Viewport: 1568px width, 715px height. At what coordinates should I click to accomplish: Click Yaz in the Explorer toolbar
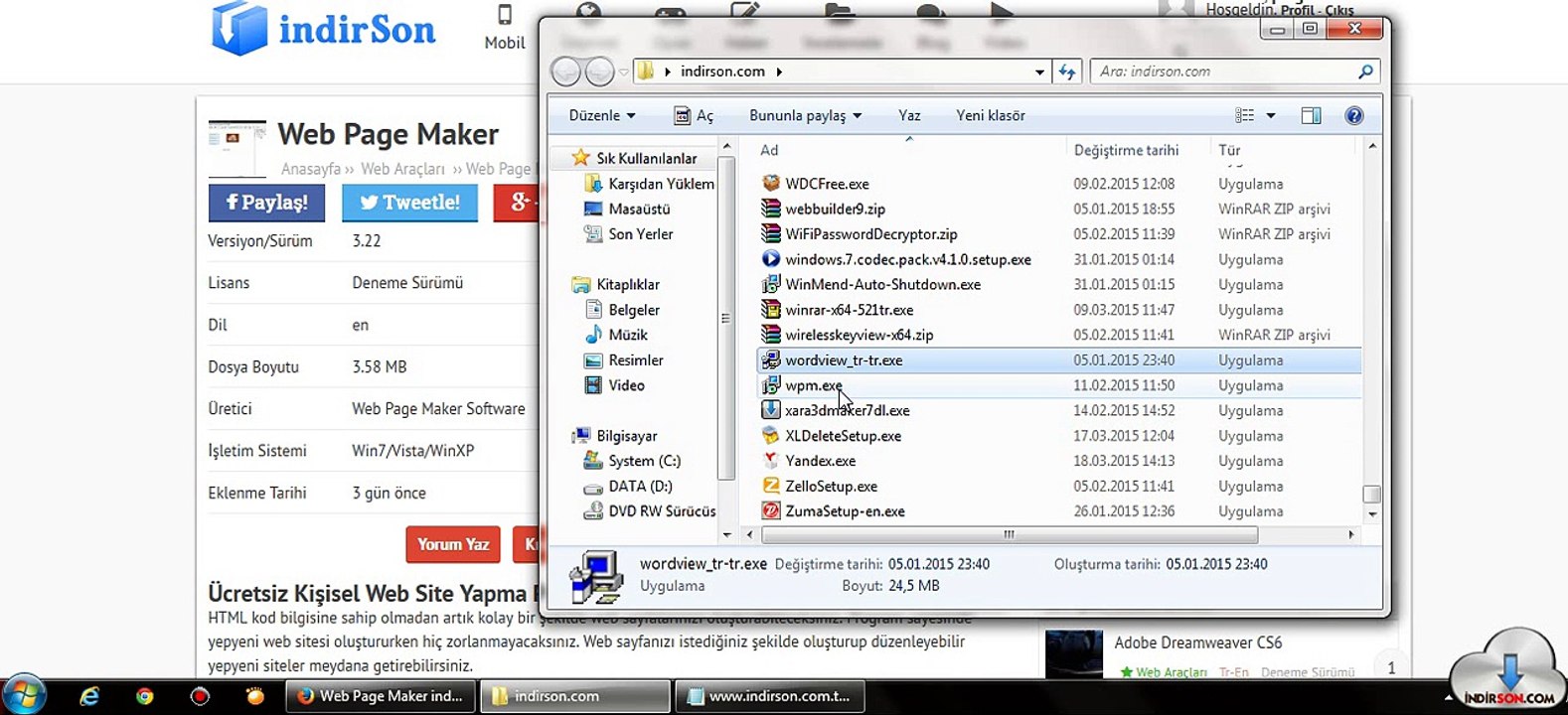(909, 116)
